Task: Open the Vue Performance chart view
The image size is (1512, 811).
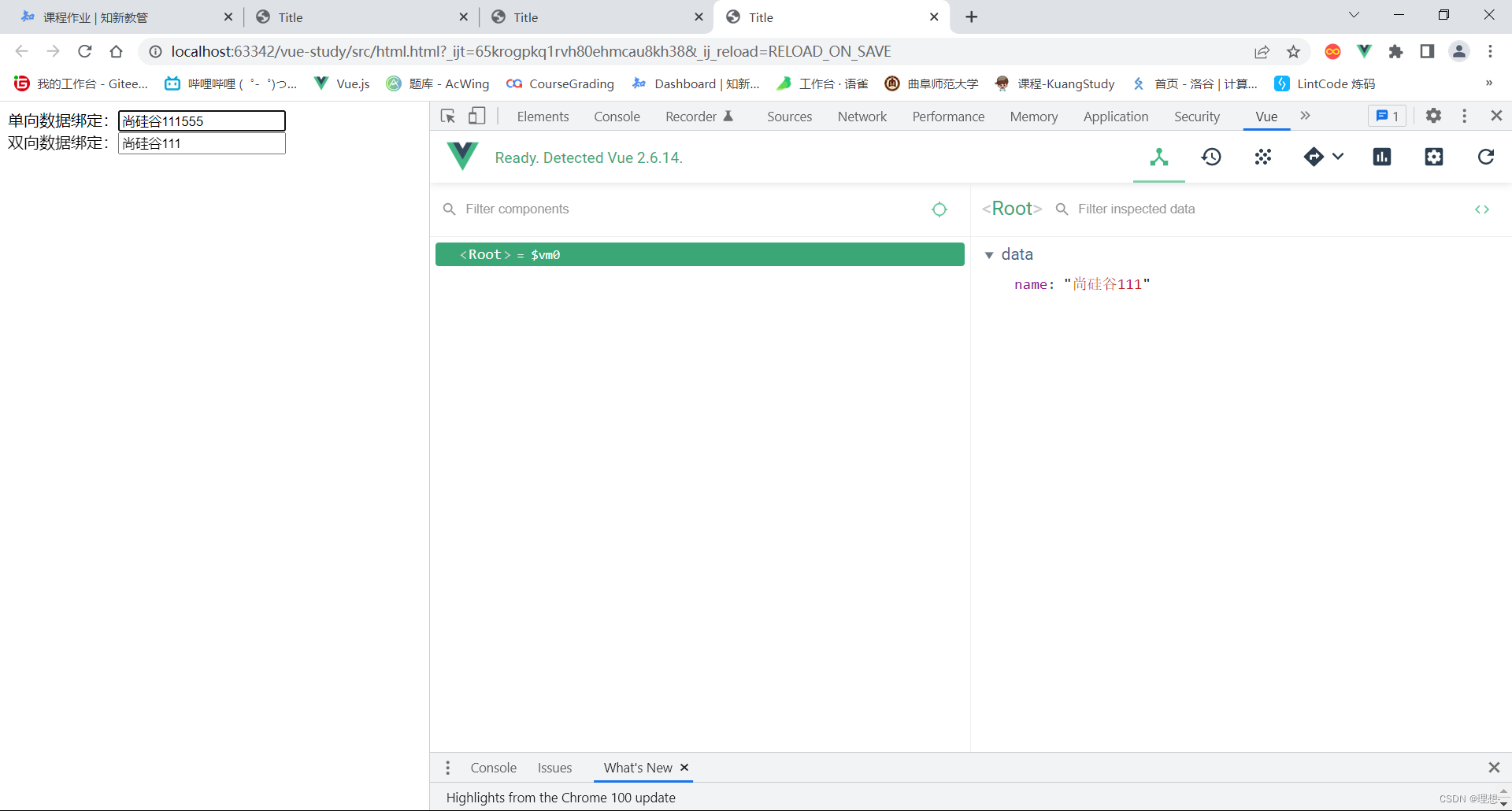Action: 1382,157
